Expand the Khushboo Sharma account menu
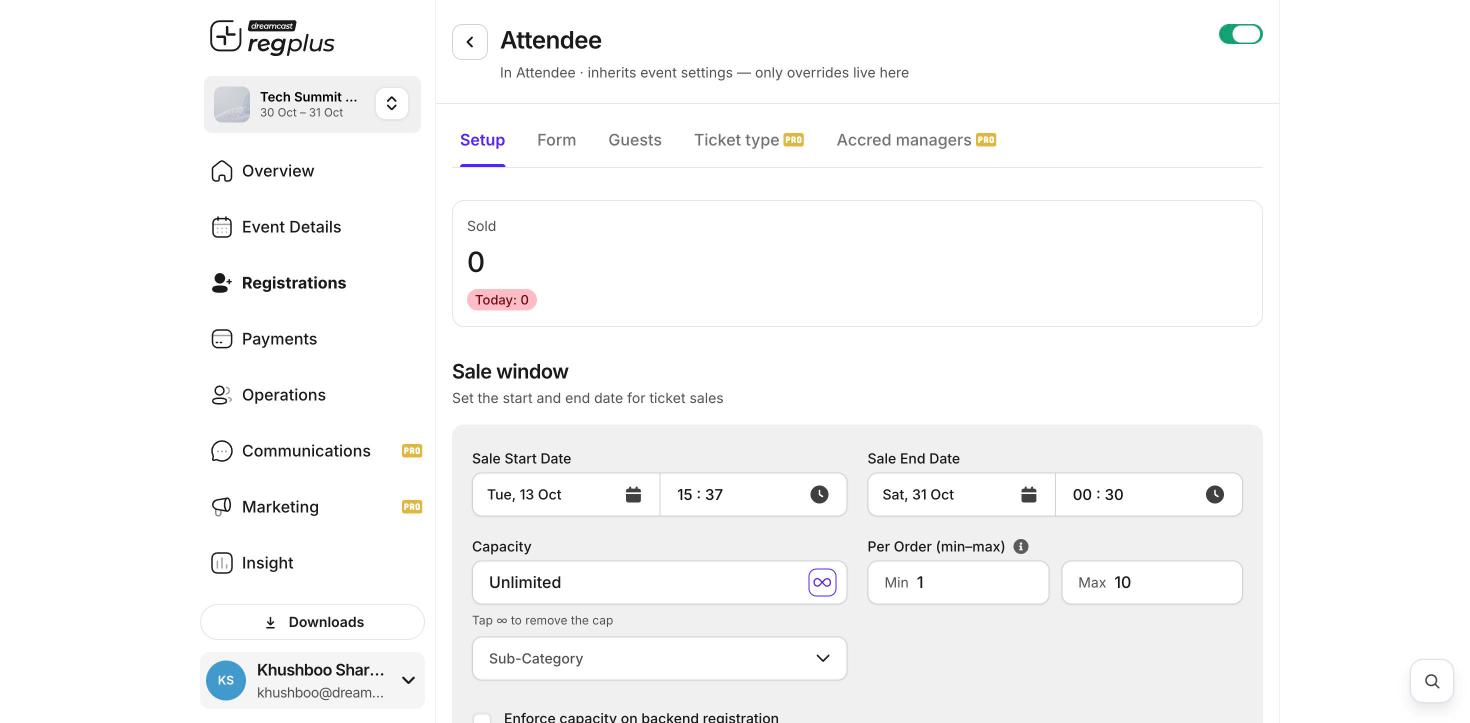 pos(408,680)
